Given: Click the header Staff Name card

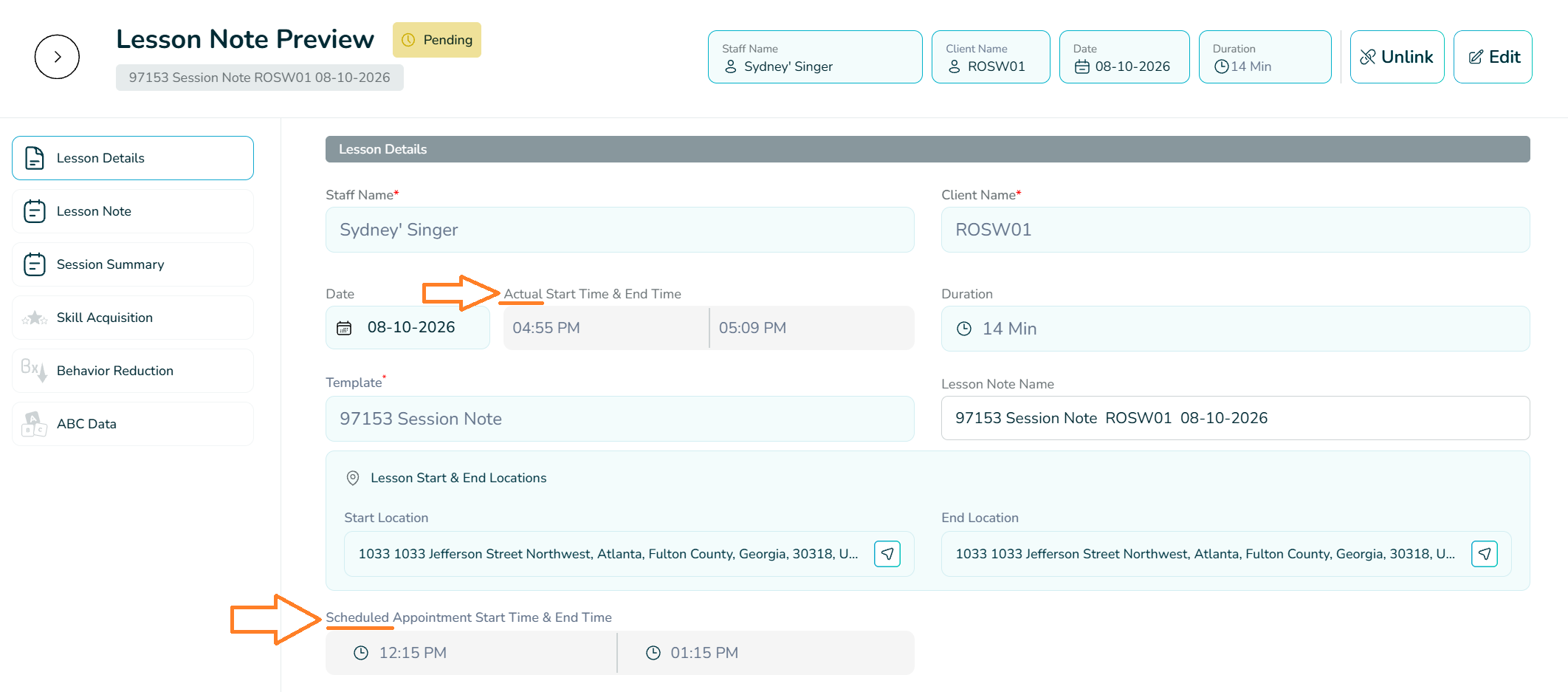Looking at the screenshot, I should [815, 57].
